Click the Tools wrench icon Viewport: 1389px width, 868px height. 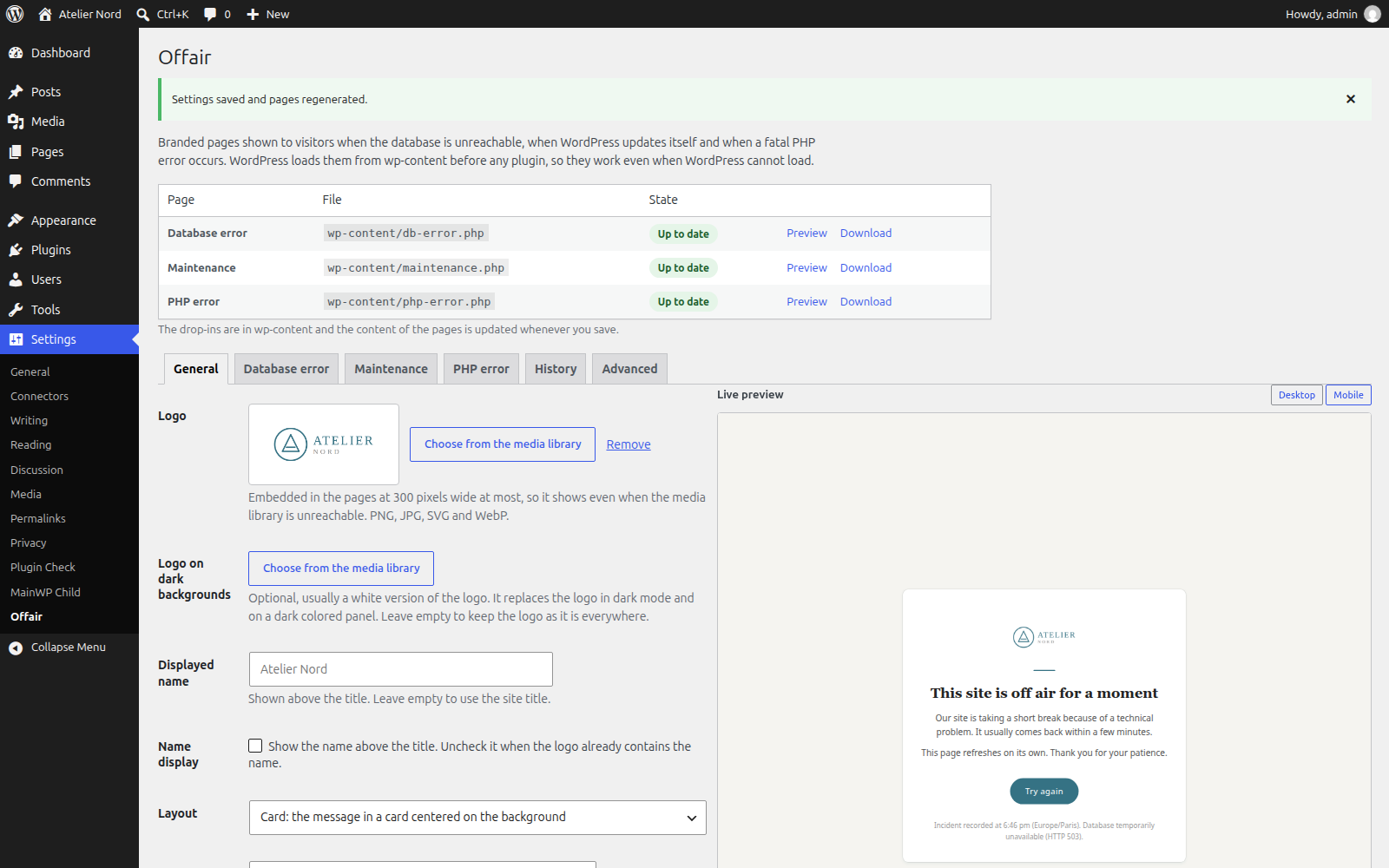click(16, 310)
